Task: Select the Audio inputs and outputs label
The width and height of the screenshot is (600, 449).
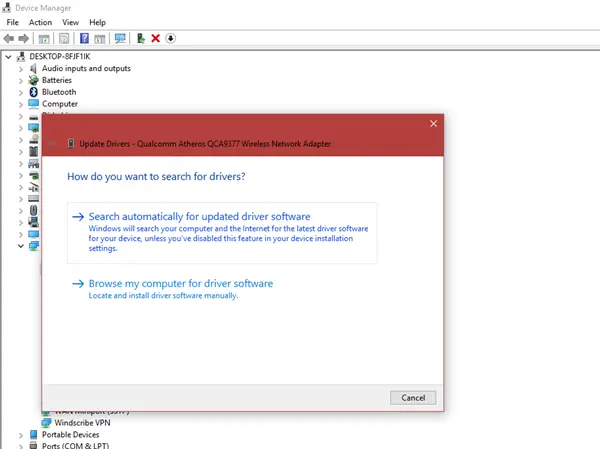Action: click(86, 69)
